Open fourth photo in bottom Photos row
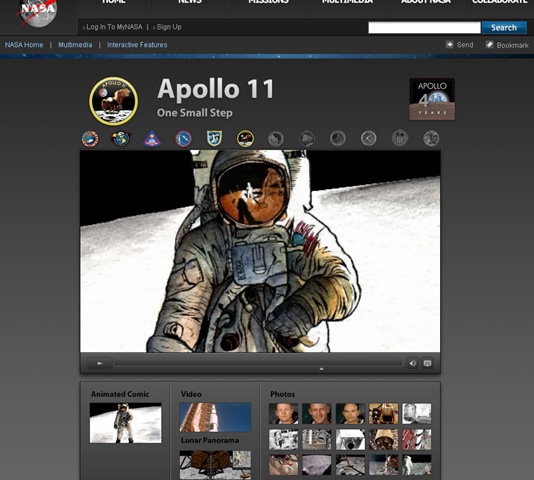 click(x=383, y=465)
